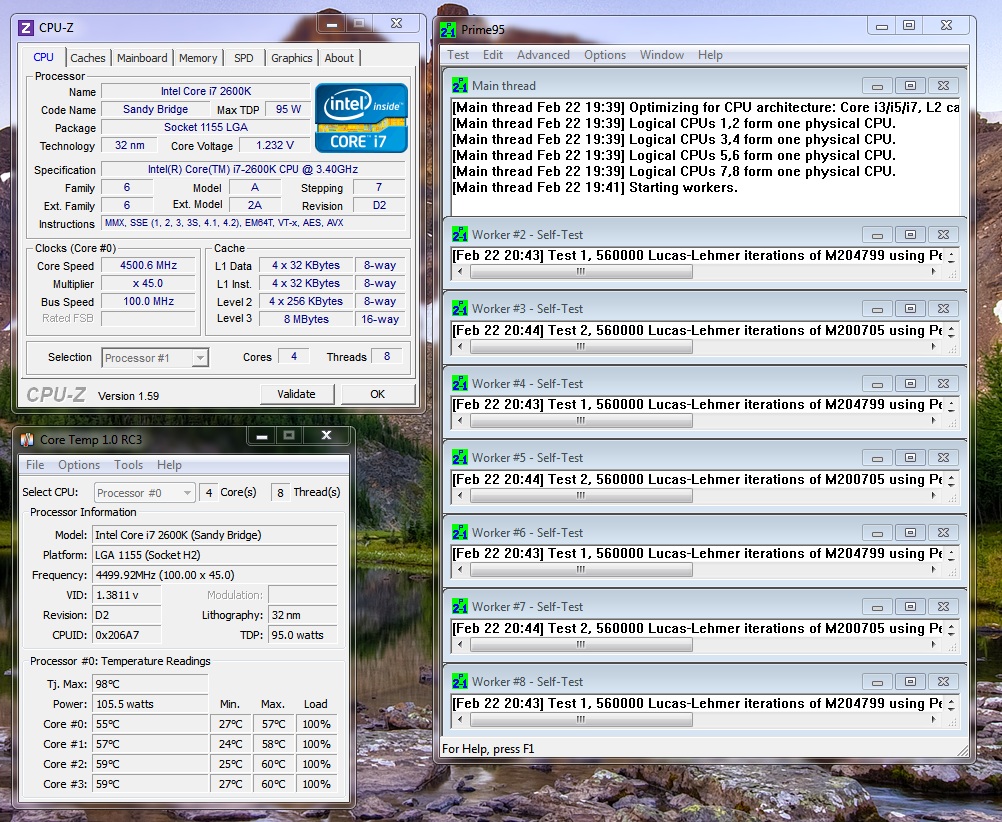Screen dimensions: 1002x822
Task: Click the Worker #6 window icon
Action: 459,532
